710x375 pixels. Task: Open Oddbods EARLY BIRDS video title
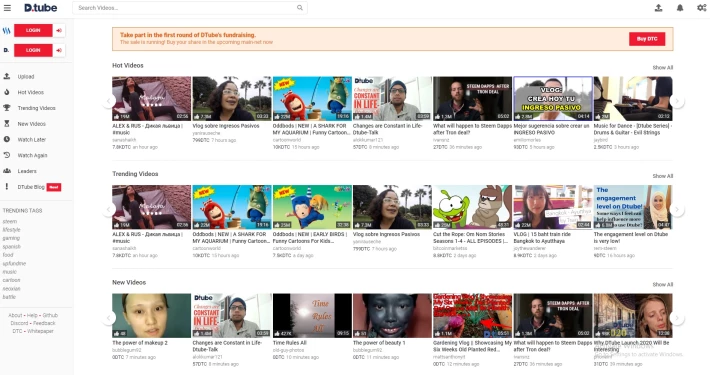310,238
